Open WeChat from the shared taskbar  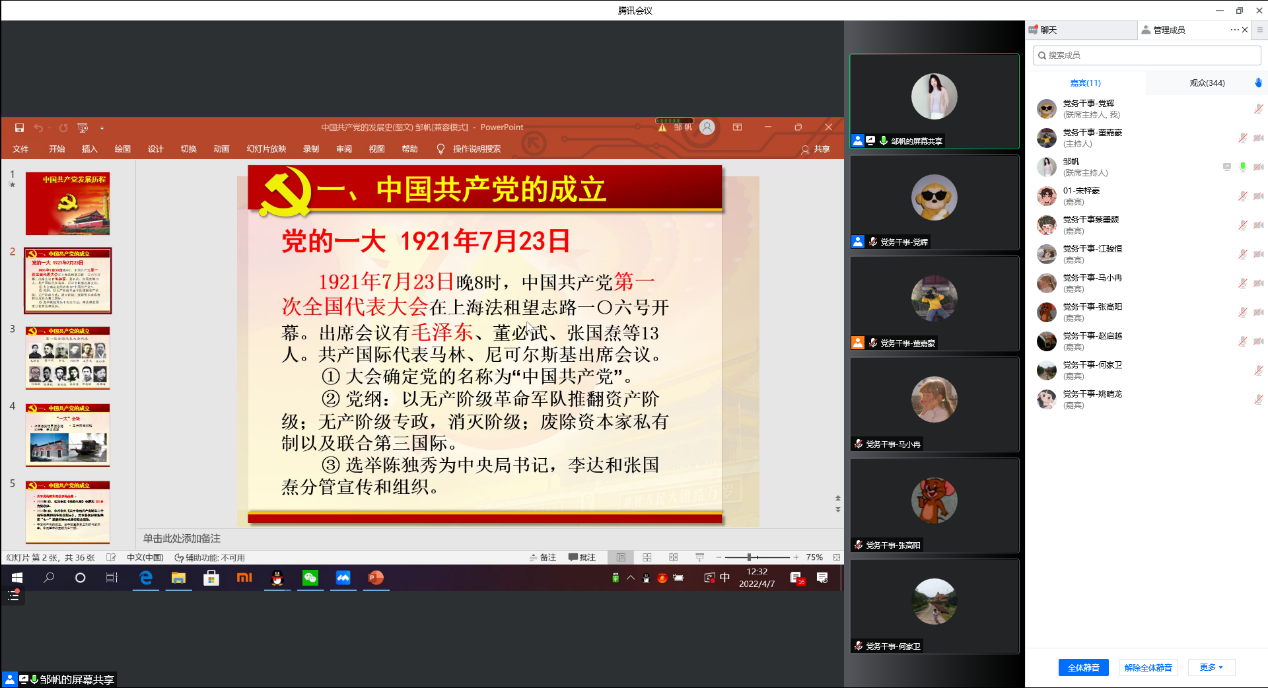click(x=310, y=578)
